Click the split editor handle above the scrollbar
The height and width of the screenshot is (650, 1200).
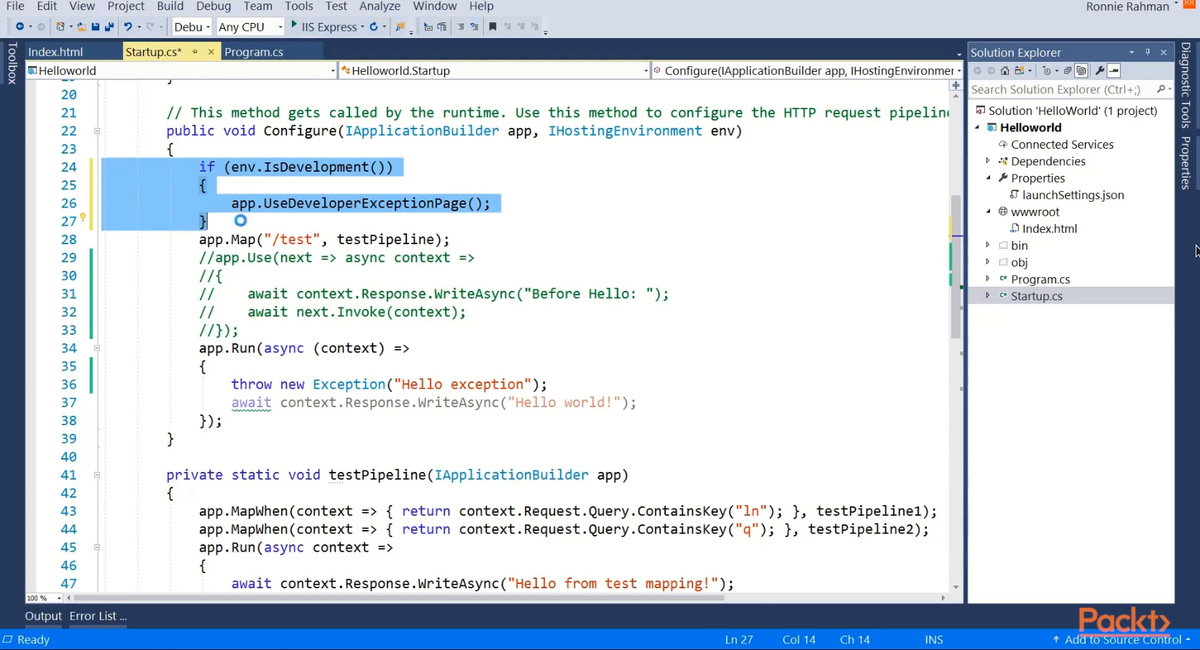(x=955, y=86)
